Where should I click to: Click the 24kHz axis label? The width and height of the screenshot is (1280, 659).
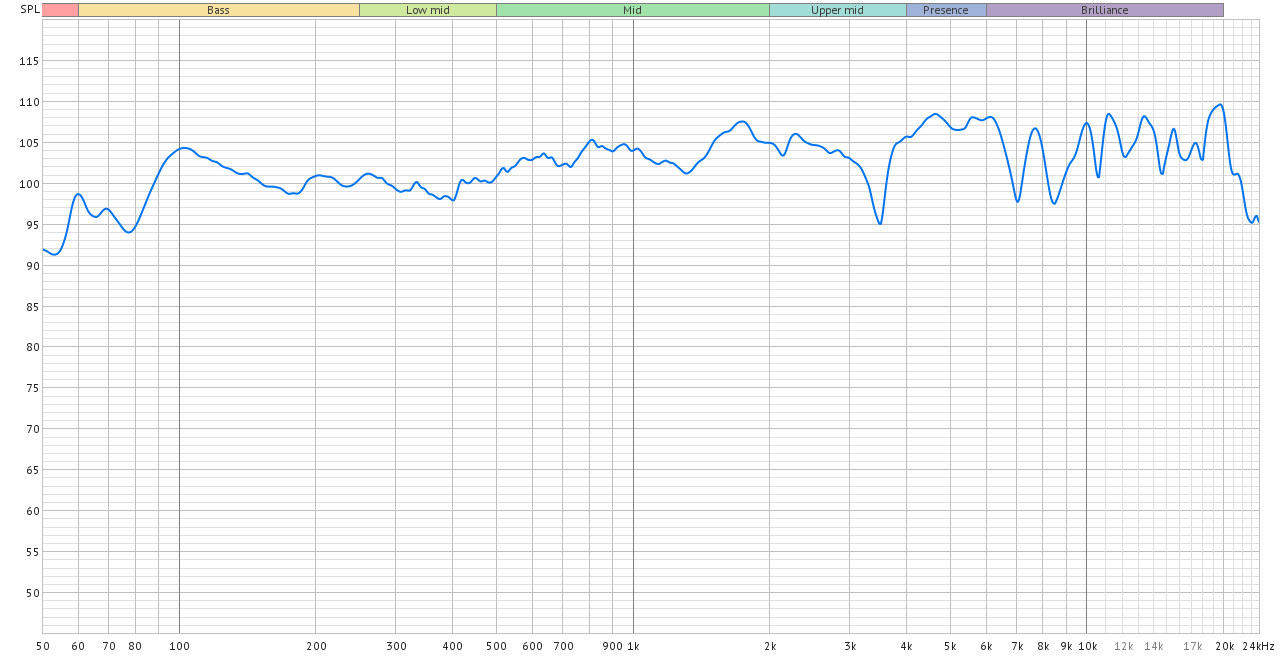pos(1259,647)
